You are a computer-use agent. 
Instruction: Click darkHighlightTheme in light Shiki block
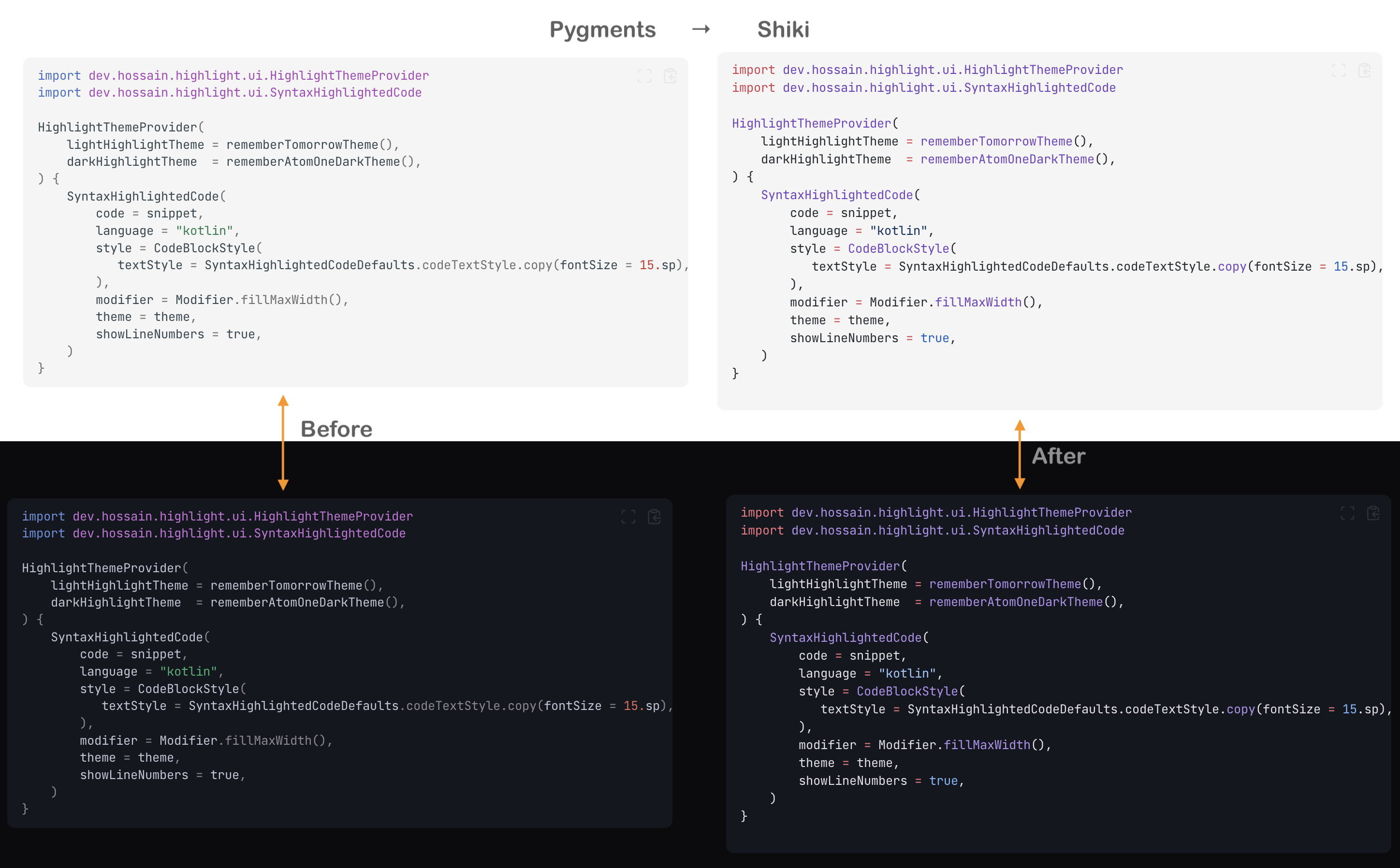click(826, 159)
